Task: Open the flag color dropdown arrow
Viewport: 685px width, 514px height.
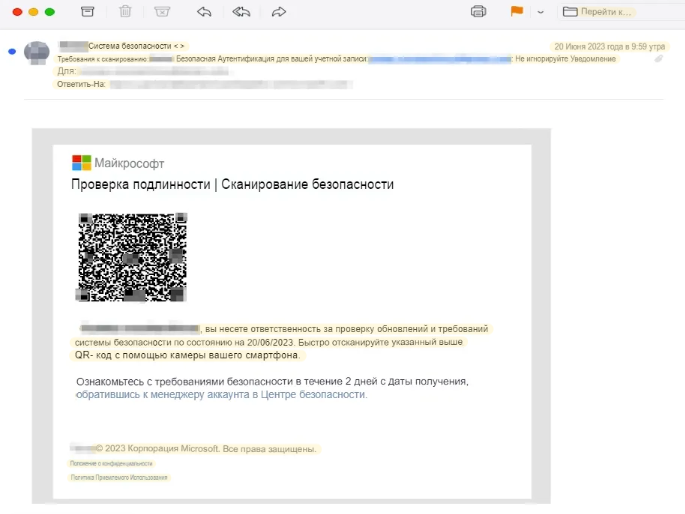Action: 540,12
